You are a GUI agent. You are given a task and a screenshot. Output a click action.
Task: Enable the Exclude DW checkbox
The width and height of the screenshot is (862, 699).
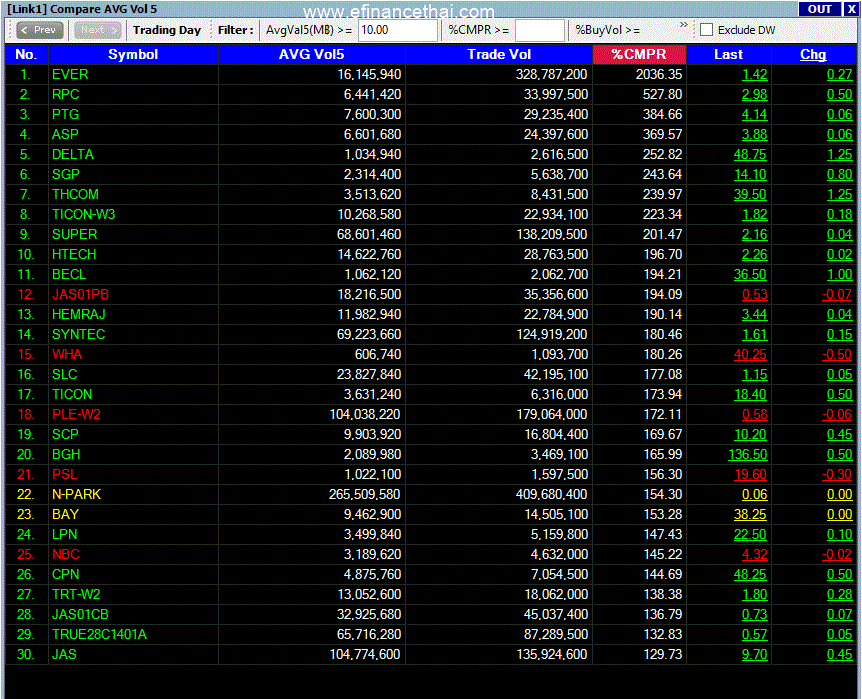pos(706,30)
